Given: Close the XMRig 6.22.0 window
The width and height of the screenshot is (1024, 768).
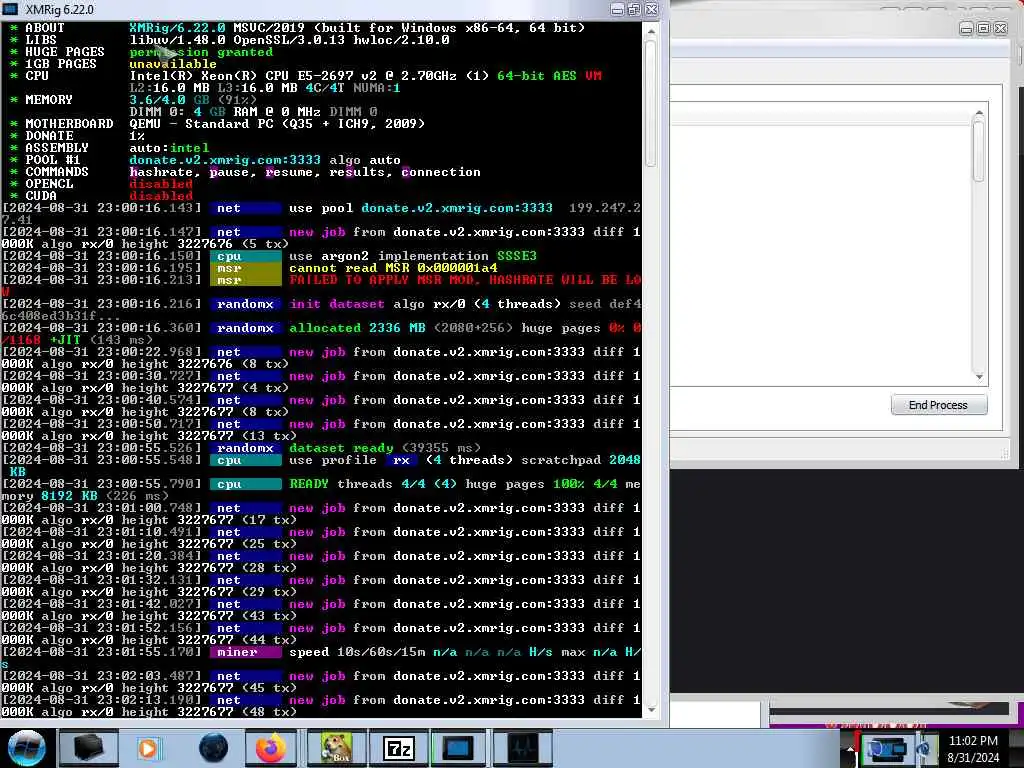Looking at the screenshot, I should point(652,9).
